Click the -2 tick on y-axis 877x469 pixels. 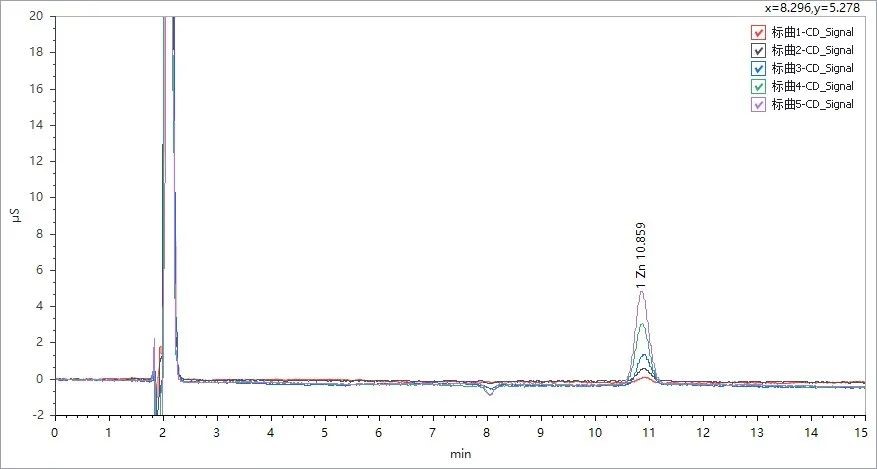coord(37,415)
